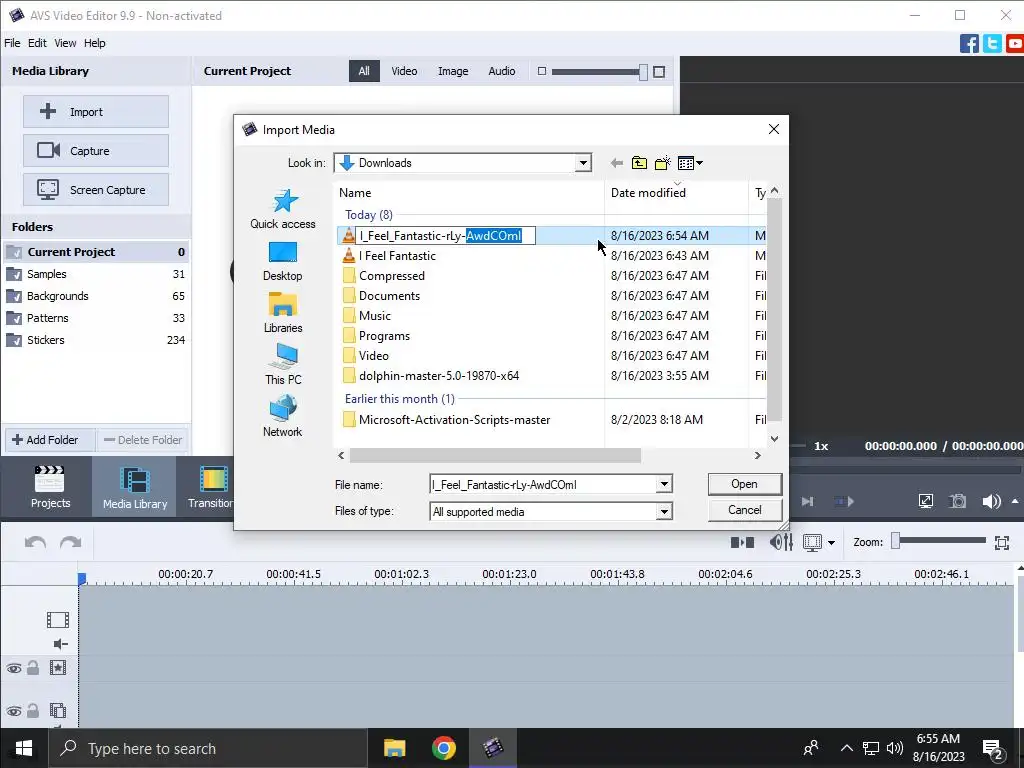Click the split clip icon above timeline
Screen dimensions: 1024x768
point(743,543)
